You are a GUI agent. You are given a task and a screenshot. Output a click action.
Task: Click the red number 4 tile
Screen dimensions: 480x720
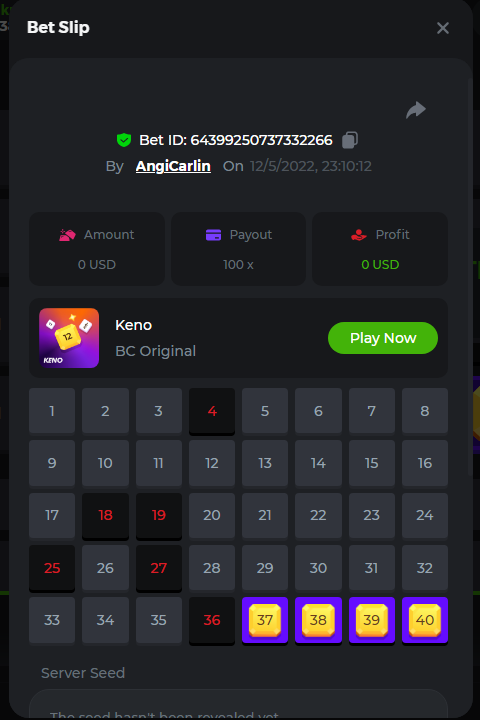pos(212,411)
